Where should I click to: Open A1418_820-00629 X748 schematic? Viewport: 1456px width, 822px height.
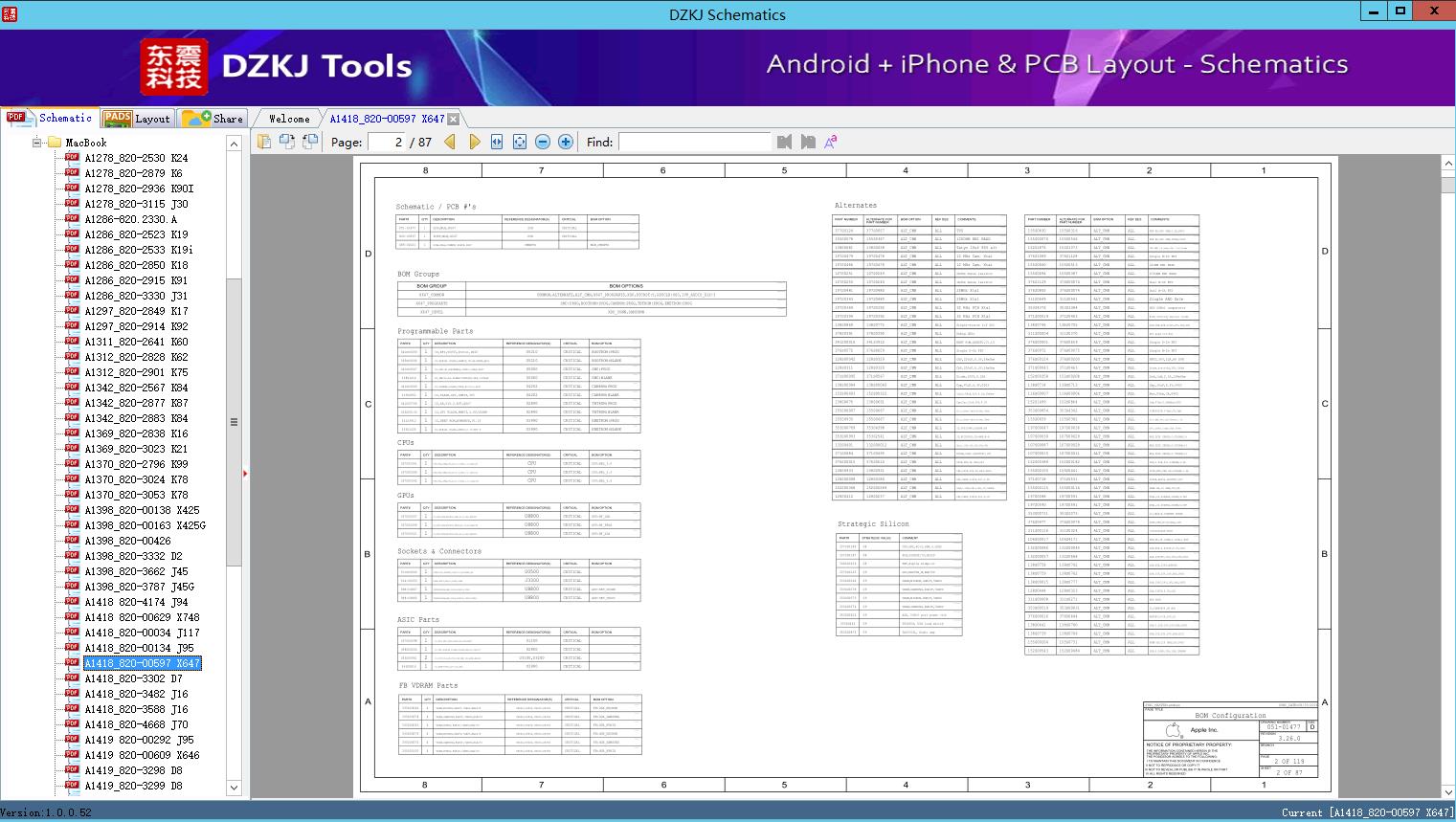(142, 617)
